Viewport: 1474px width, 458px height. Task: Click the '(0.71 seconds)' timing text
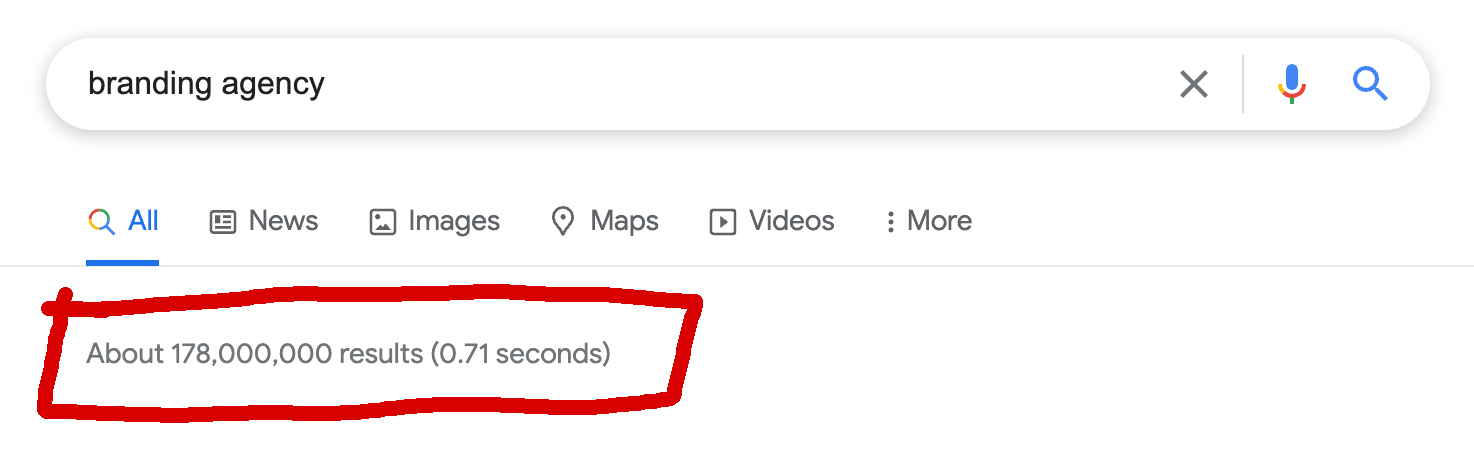tap(520, 353)
